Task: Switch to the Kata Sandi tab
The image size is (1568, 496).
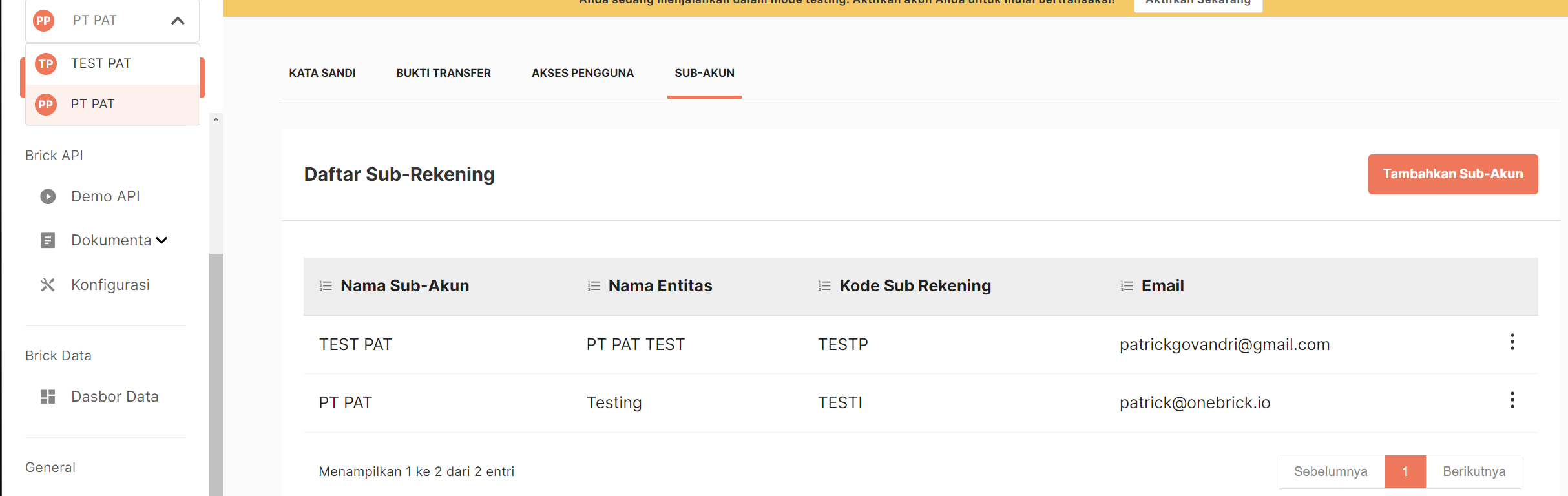Action: [x=322, y=73]
